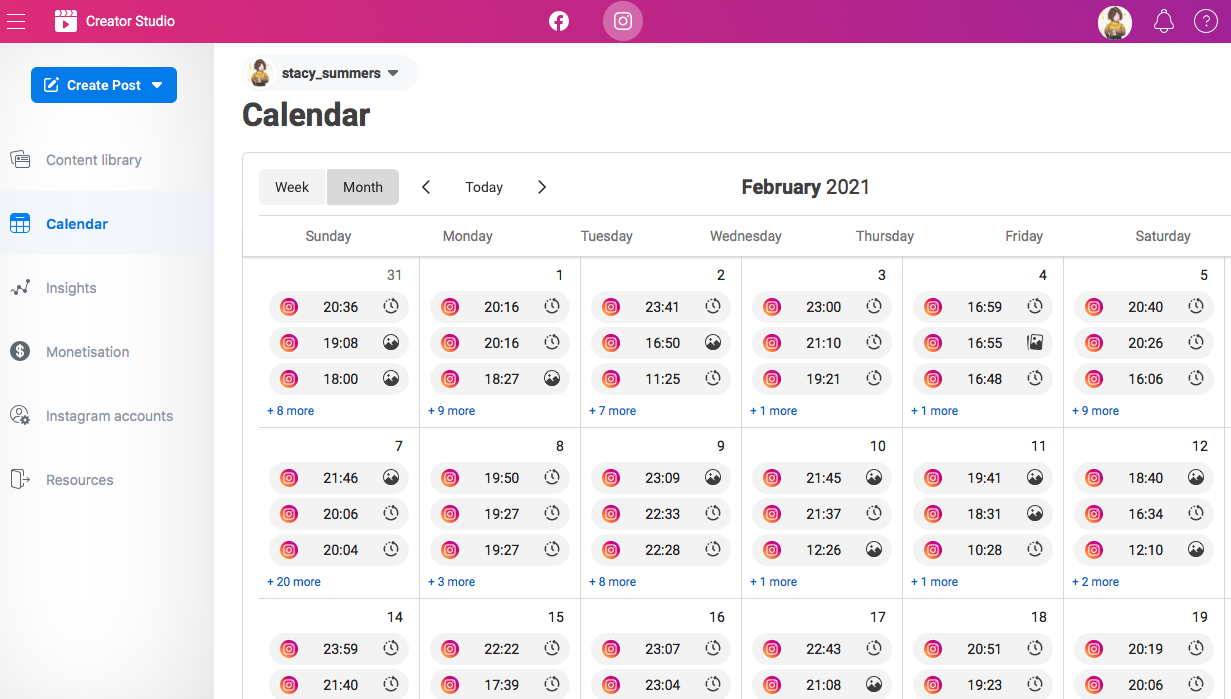The width and height of the screenshot is (1231, 699).
Task: Open the help question mark menu
Action: pos(1205,20)
